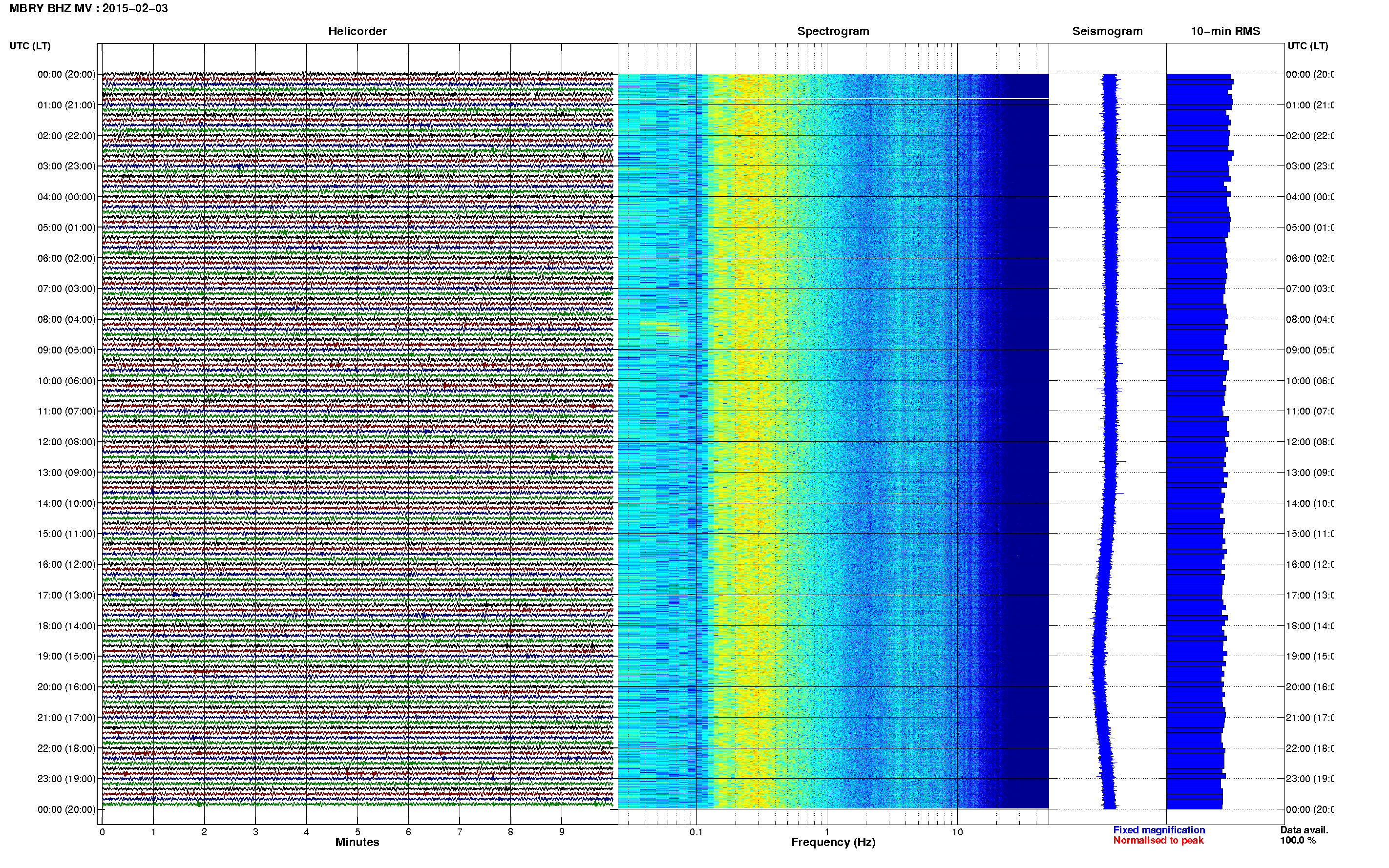Image resolution: width=1389 pixels, height=868 pixels.
Task: Click left axis time label 12:00 (08:00)
Action: [x=66, y=442]
